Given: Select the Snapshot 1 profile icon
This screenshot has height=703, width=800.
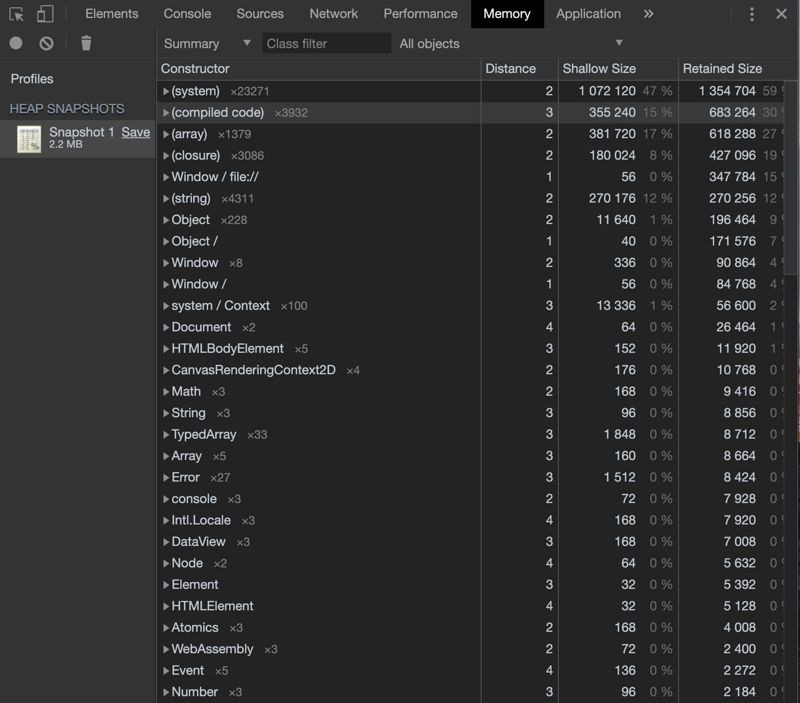Looking at the screenshot, I should [29, 139].
